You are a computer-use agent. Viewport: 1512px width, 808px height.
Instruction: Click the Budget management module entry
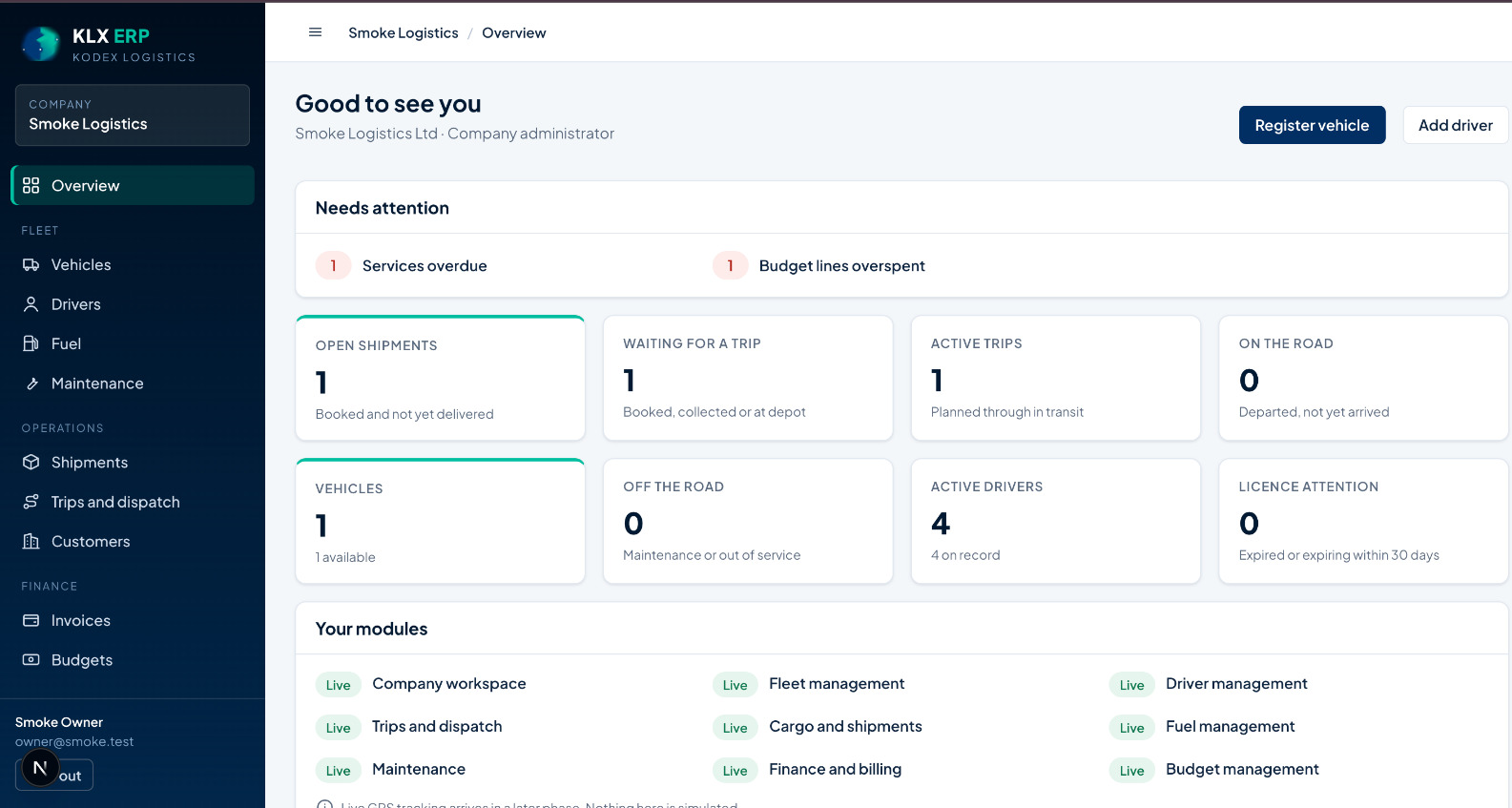click(1214, 770)
